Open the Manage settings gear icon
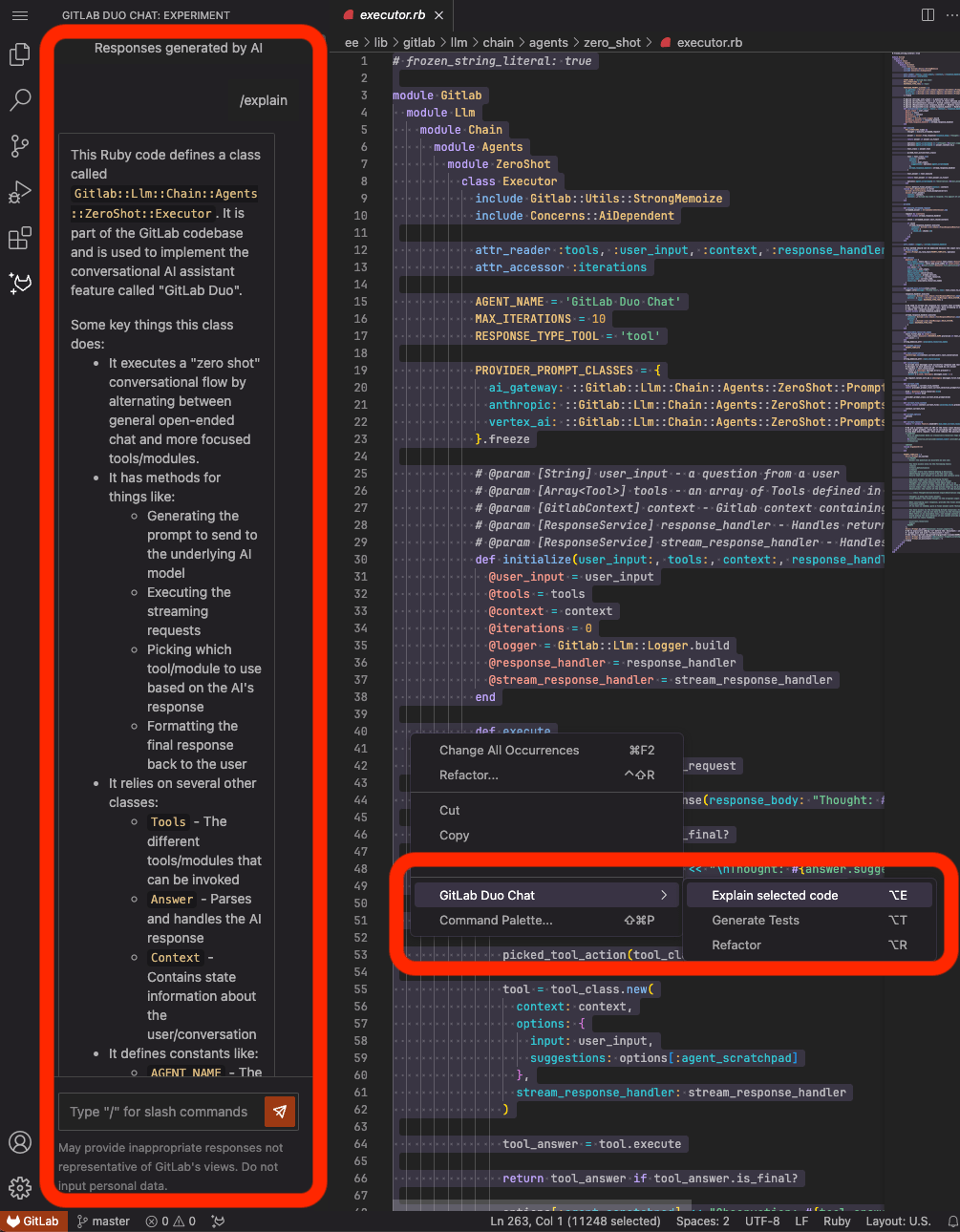The image size is (960, 1232). click(x=19, y=1188)
